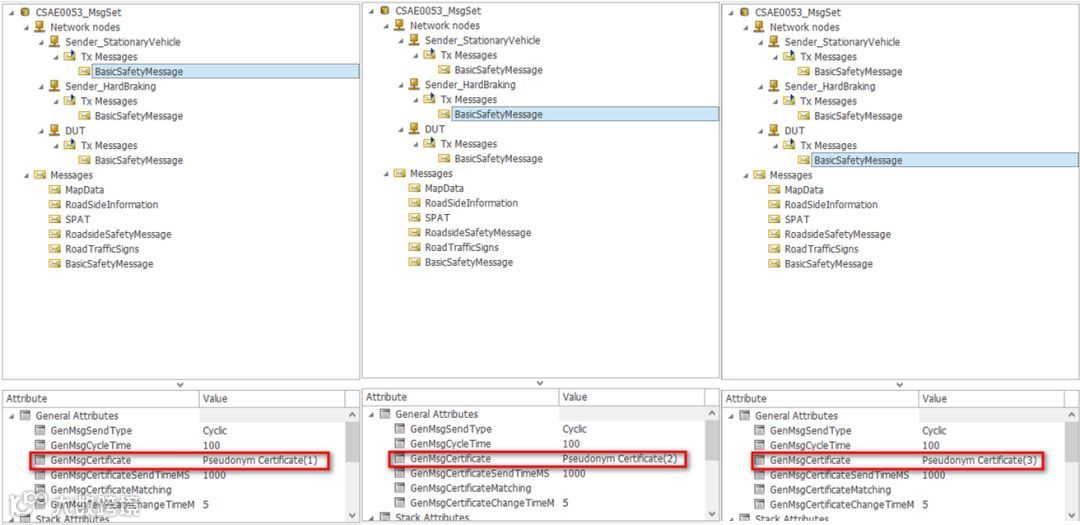Viewport: 1080px width, 525px height.
Task: Click SPAT envelope icon in right panel
Action: (x=773, y=220)
